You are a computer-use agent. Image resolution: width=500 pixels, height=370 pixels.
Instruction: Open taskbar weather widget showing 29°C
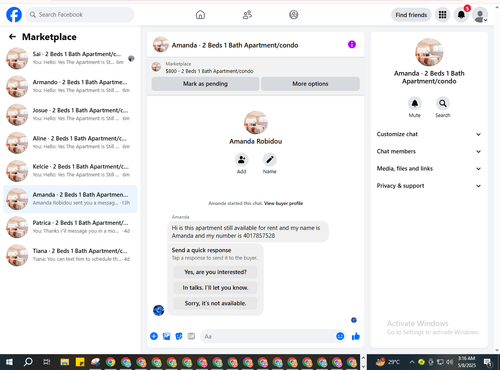(387, 362)
